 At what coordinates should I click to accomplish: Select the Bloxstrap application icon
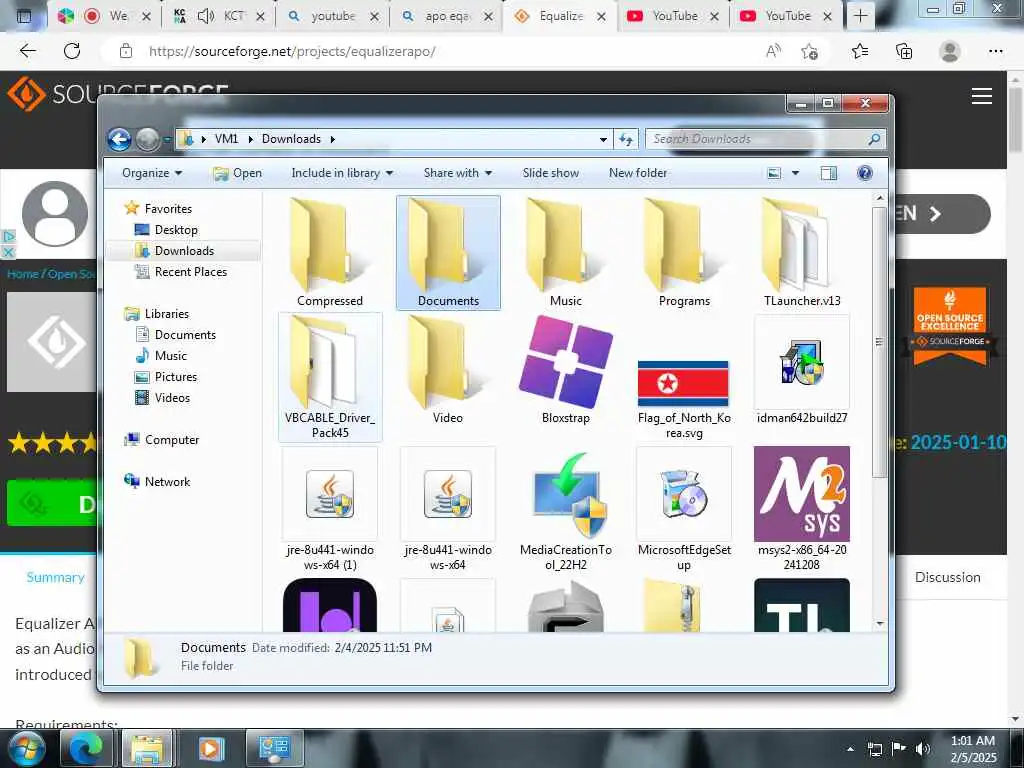coord(566,370)
